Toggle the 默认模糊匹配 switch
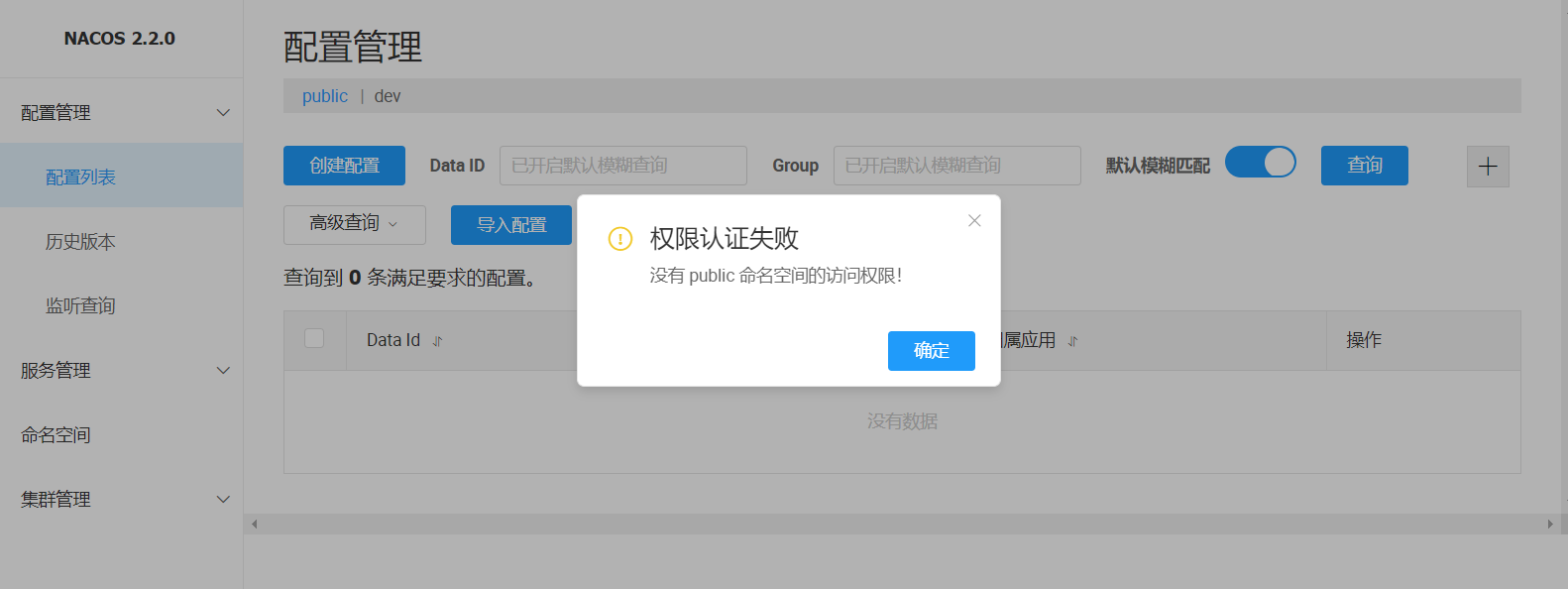Screen dimensions: 1568x589 [1260, 163]
